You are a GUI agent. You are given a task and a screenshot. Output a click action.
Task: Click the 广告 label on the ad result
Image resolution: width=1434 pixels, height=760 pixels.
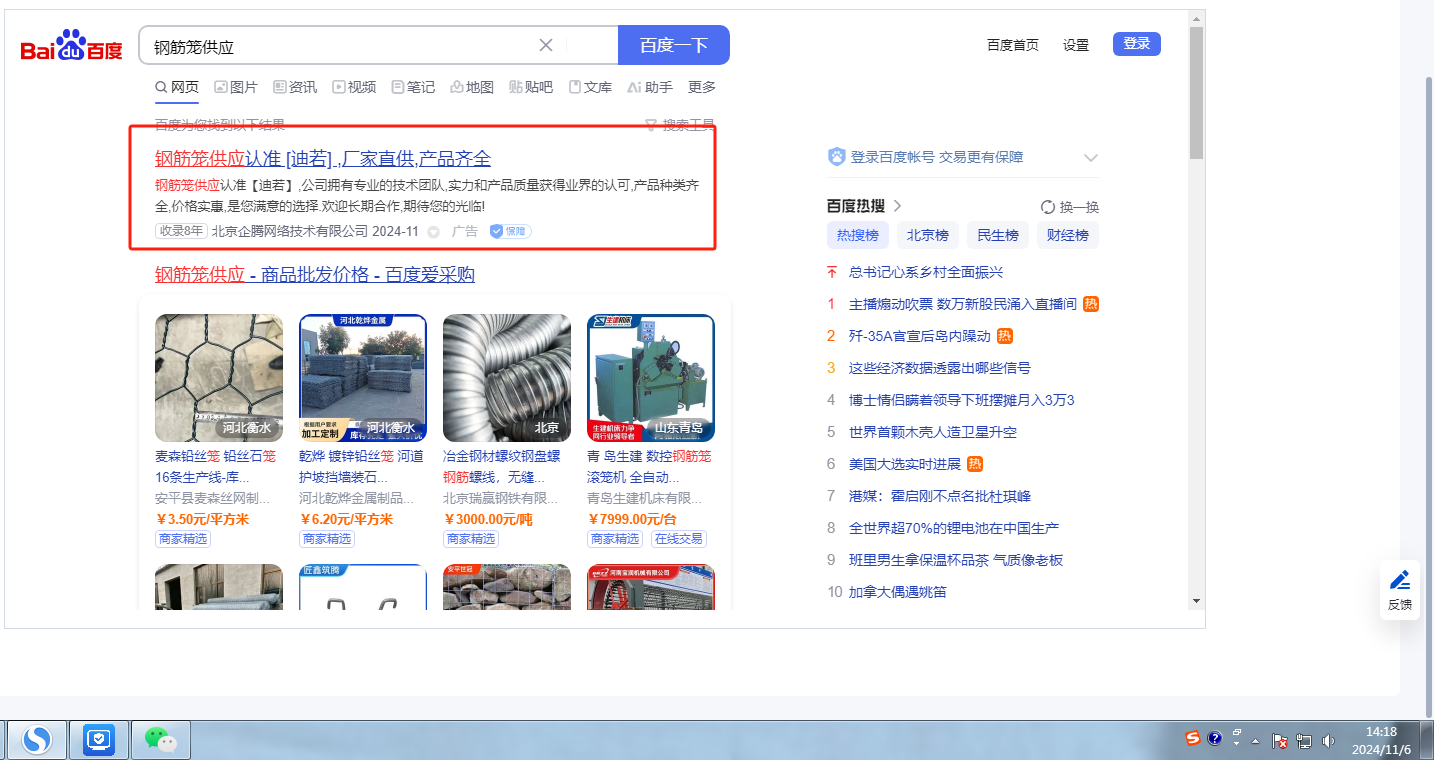(x=465, y=231)
